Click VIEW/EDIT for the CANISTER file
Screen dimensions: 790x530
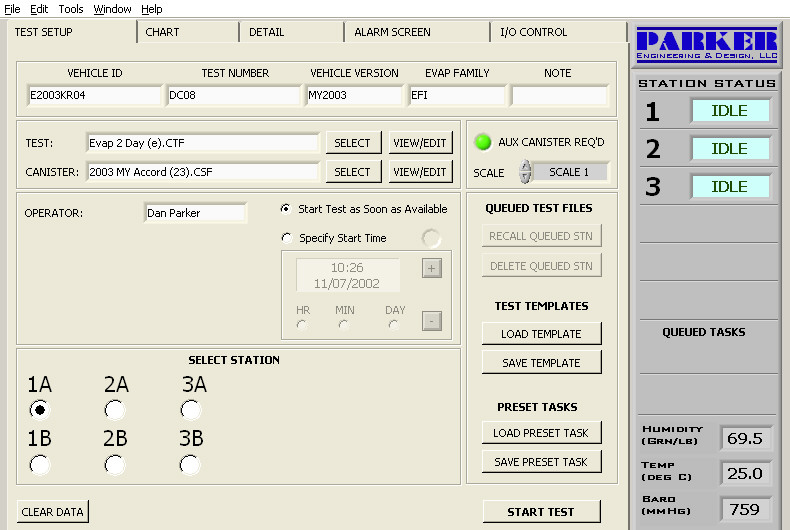[419, 172]
